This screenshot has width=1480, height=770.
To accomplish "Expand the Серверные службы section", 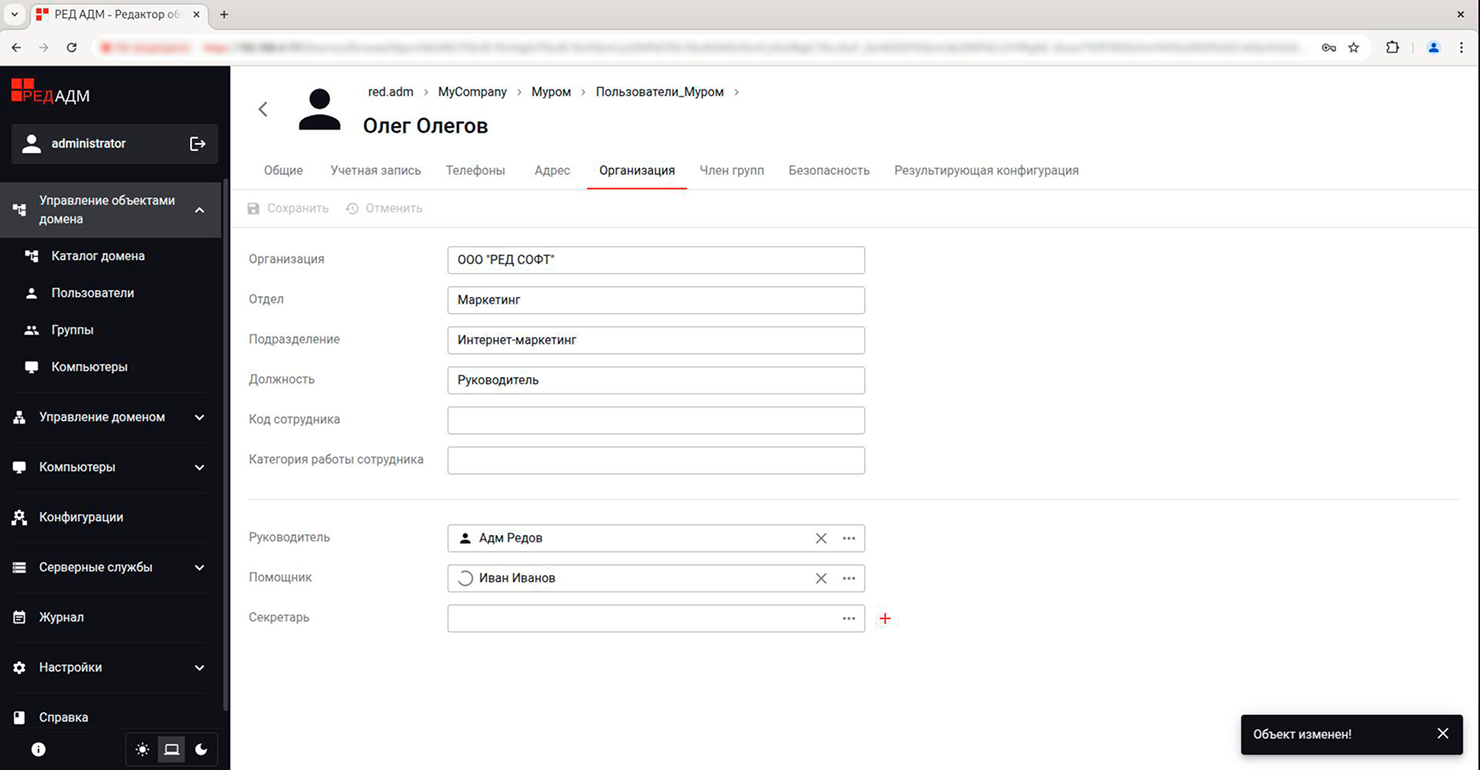I will (x=199, y=567).
